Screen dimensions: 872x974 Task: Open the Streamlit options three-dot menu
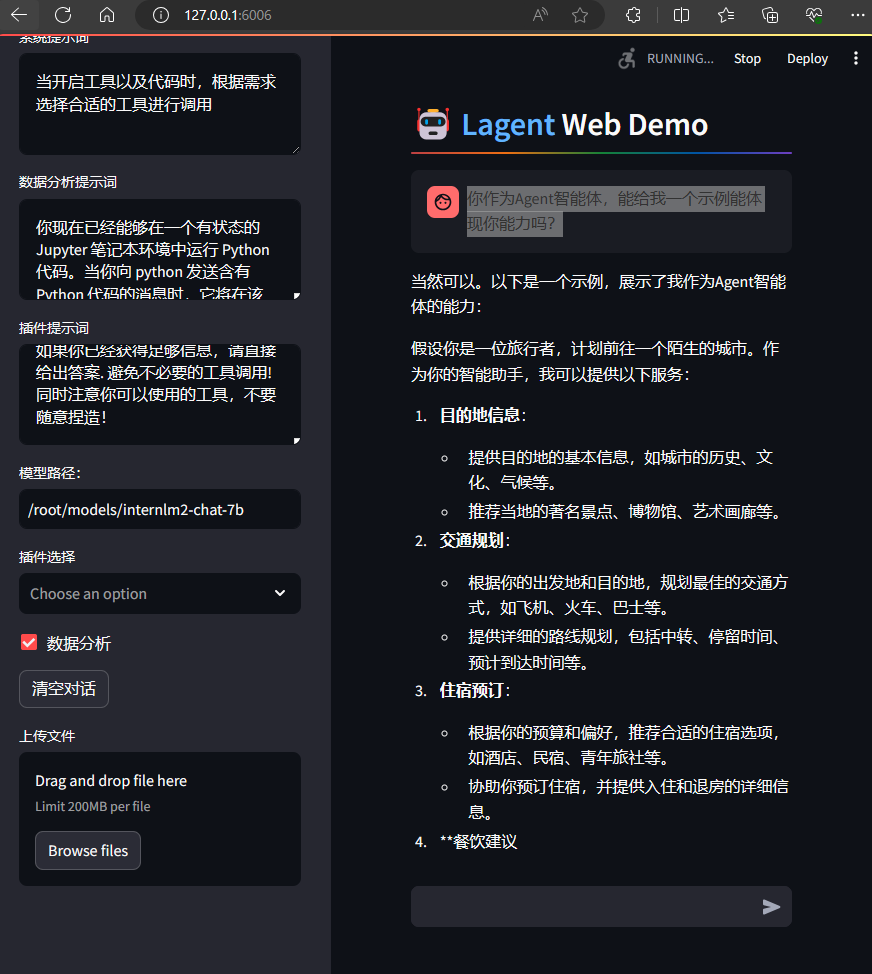click(x=855, y=59)
